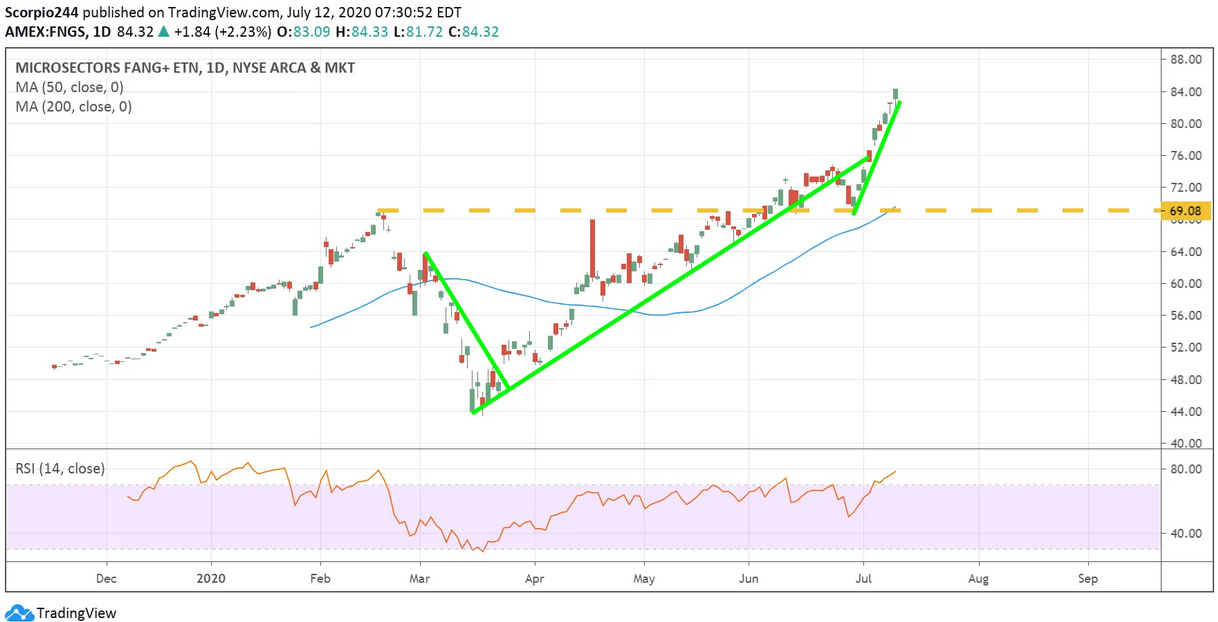Click the MA (50, close, 0) legend
This screenshot has height=622, width=1218.
71,87
